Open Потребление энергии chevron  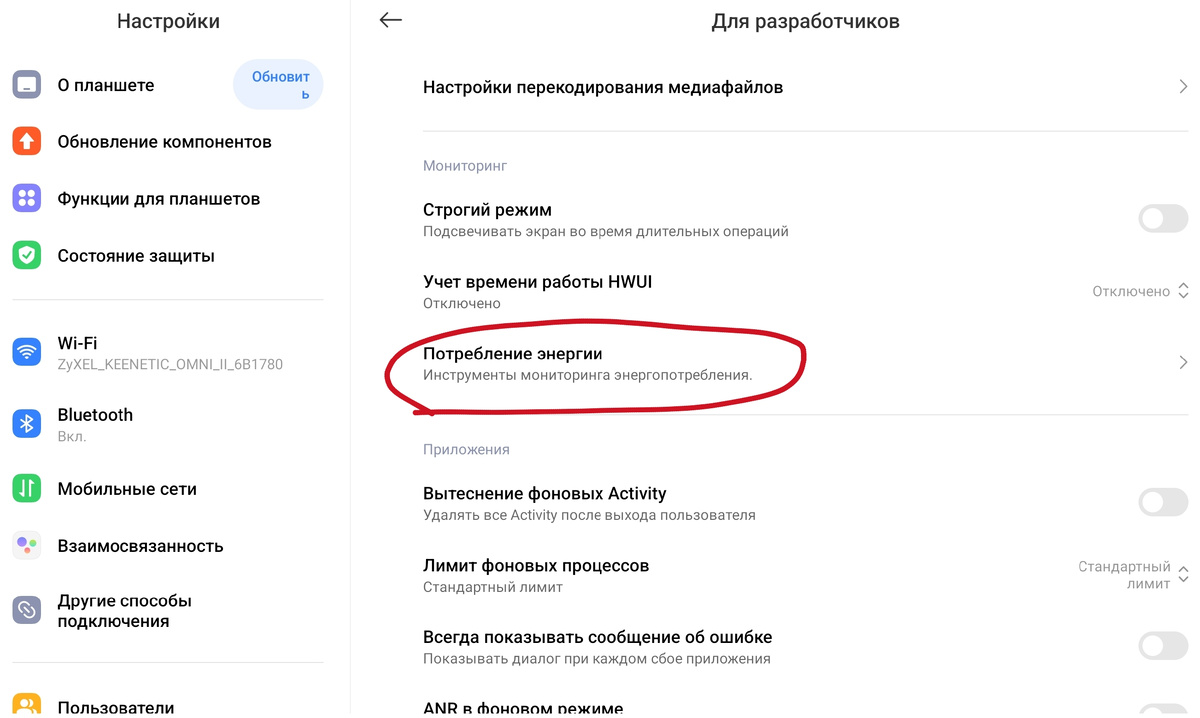[1183, 363]
